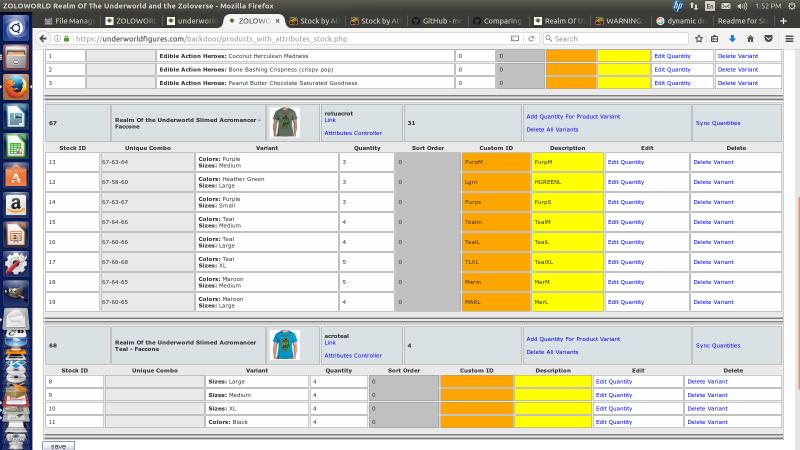Open GIMP from the dock
The height and width of the screenshot is (450, 800).
coord(16,293)
